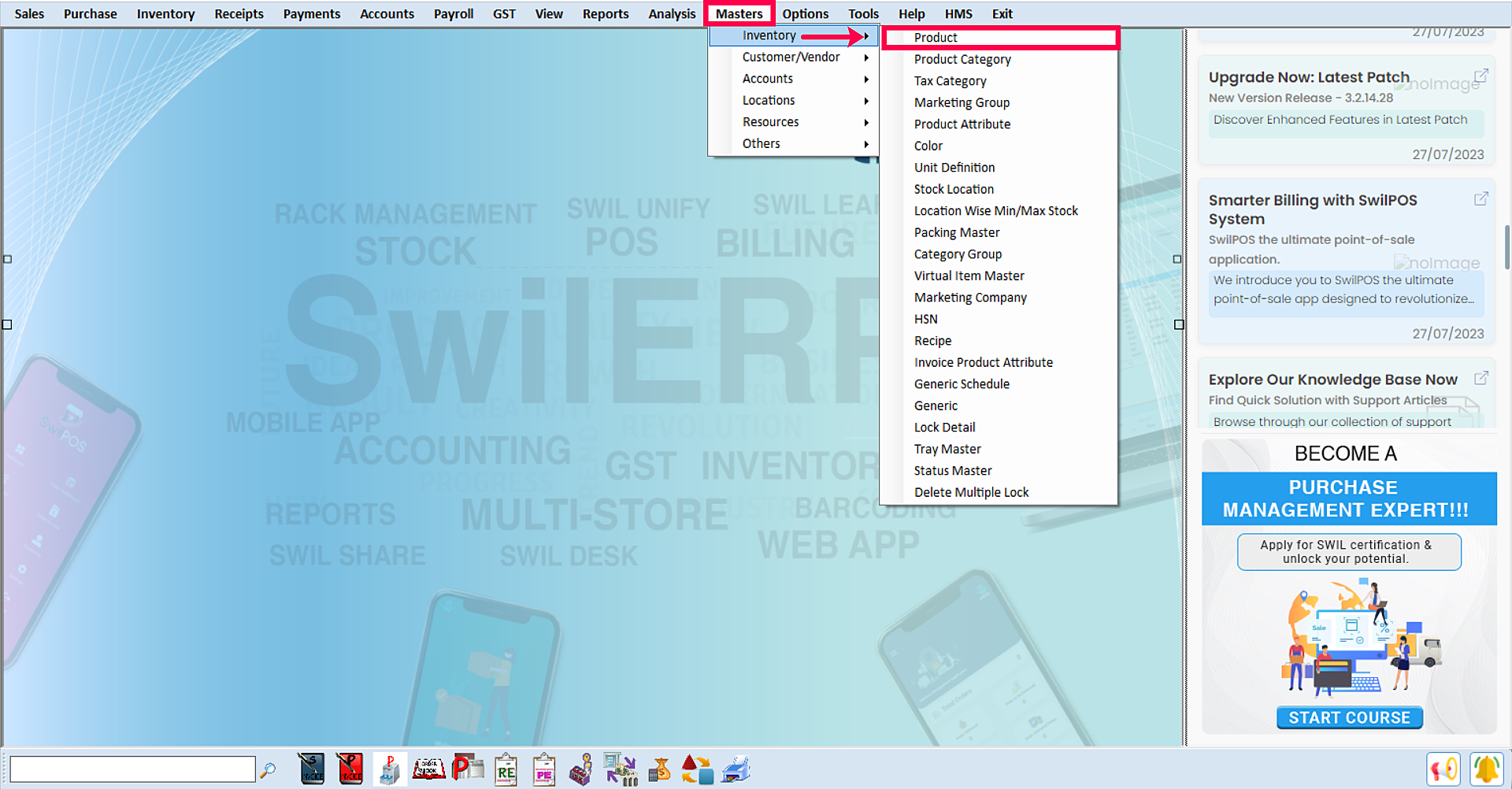1512x789 pixels.
Task: Open Lock Detail entry
Action: (999, 427)
